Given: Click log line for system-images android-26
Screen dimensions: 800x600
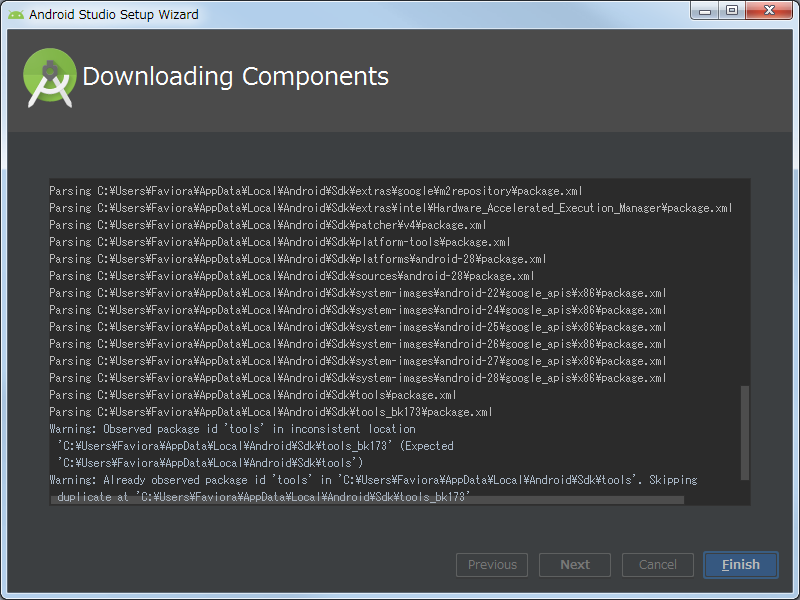Looking at the screenshot, I should tap(358, 344).
